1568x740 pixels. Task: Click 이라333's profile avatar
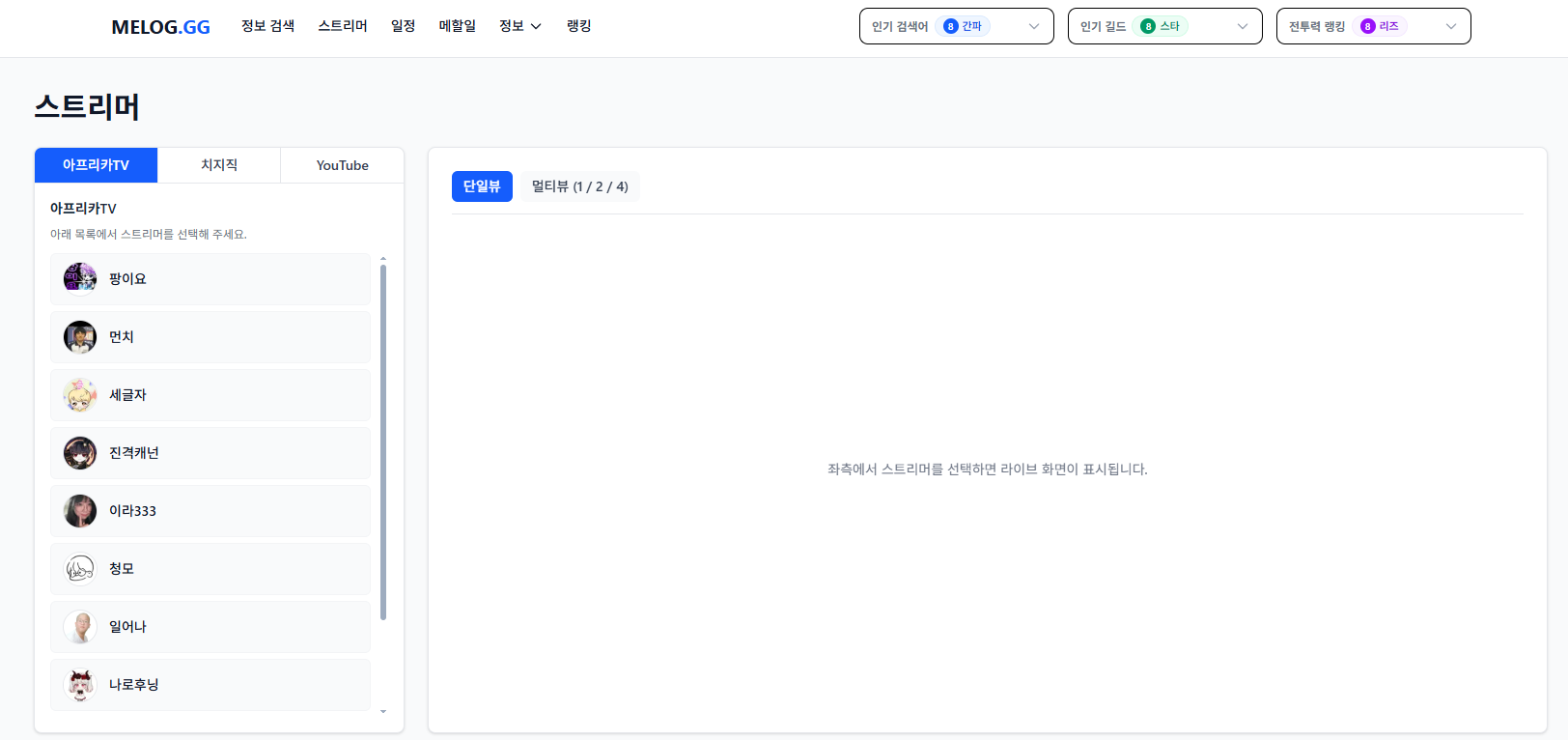pyautogui.click(x=80, y=511)
